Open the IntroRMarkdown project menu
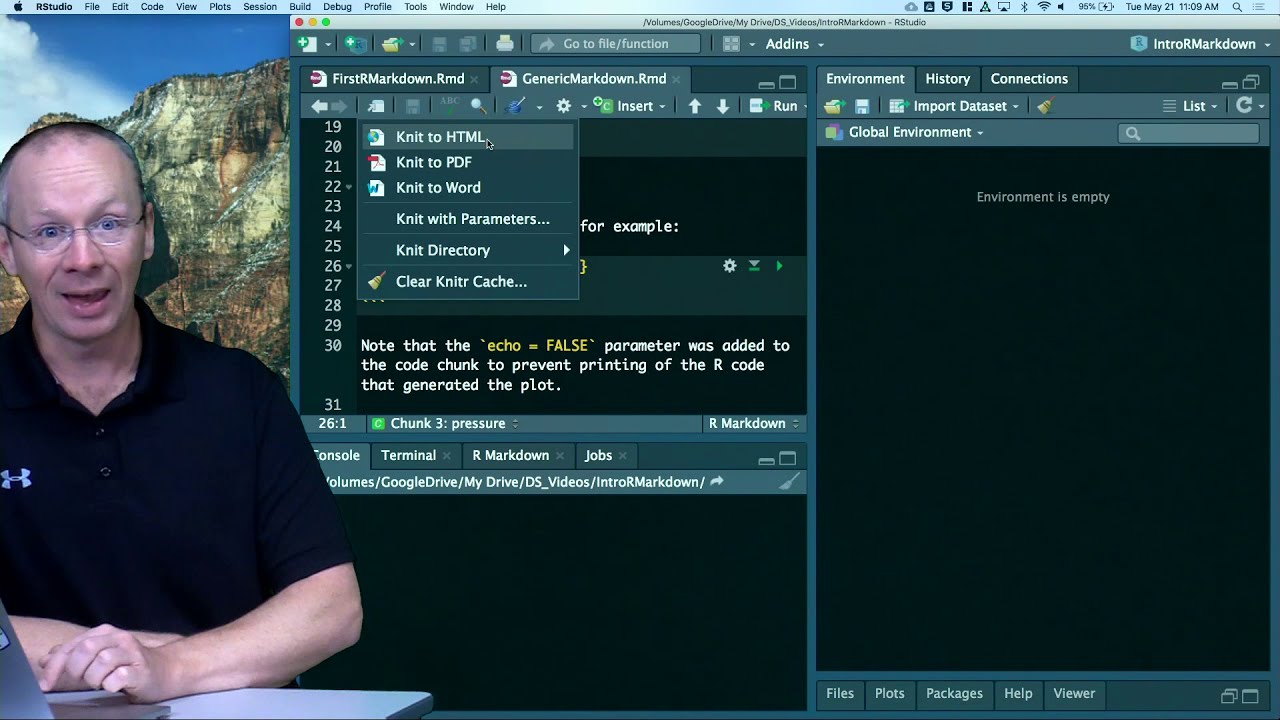The height and width of the screenshot is (720, 1280). 1200,44
